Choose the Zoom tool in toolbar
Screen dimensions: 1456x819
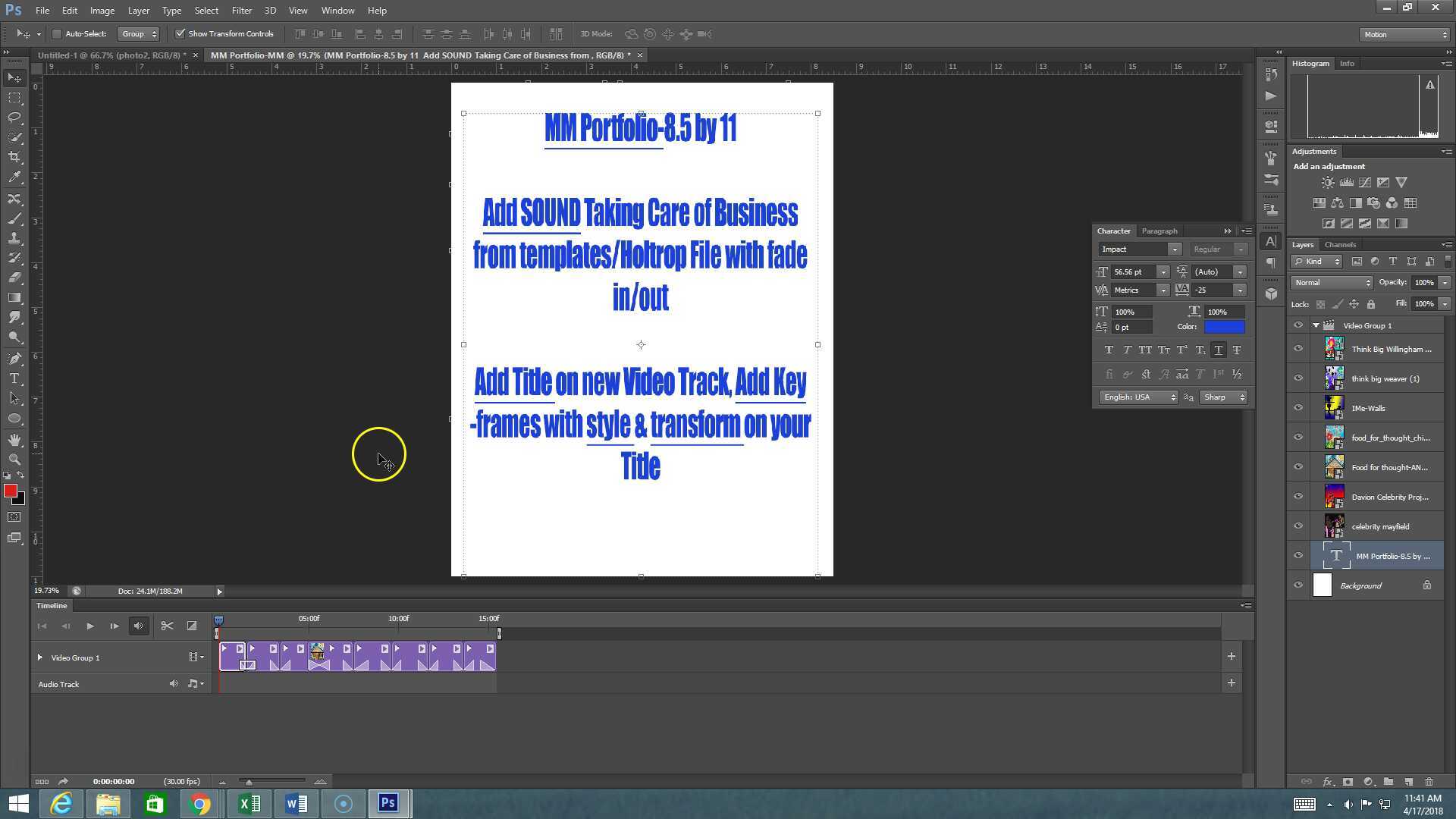click(14, 460)
